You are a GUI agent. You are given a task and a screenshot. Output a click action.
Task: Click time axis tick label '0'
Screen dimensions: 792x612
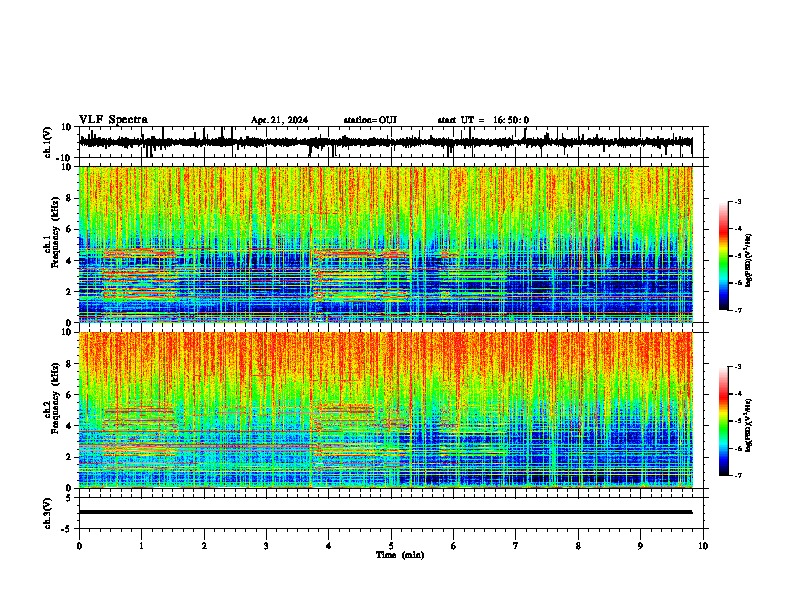79,546
